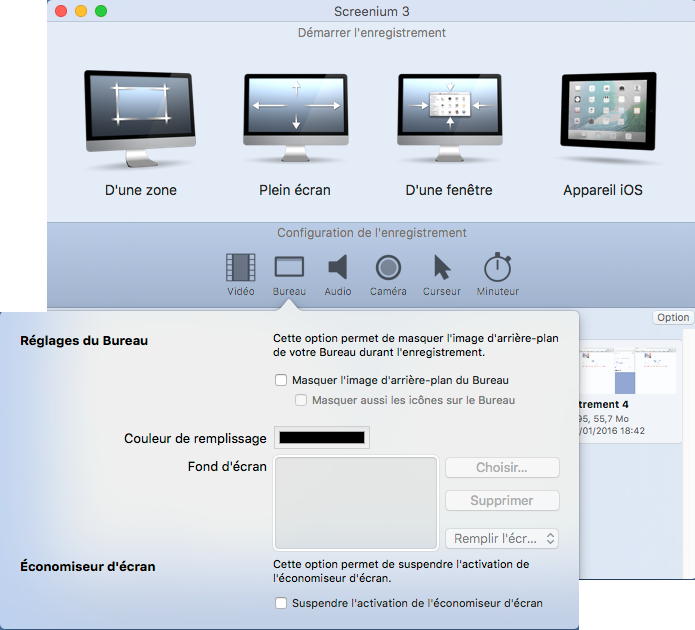Open the Audio speaker settings

coord(338,274)
